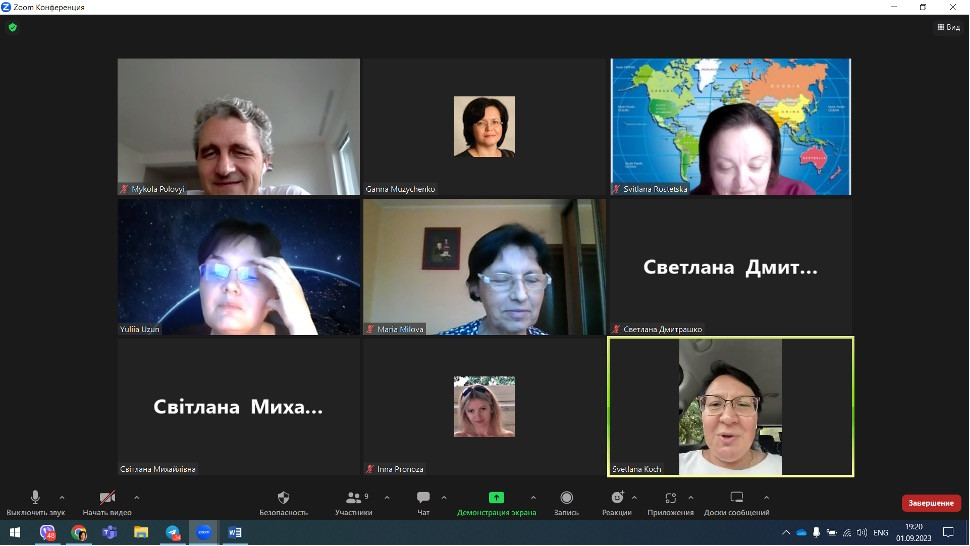Expand the arrow next to Чат
The image size is (970, 546).
click(444, 497)
